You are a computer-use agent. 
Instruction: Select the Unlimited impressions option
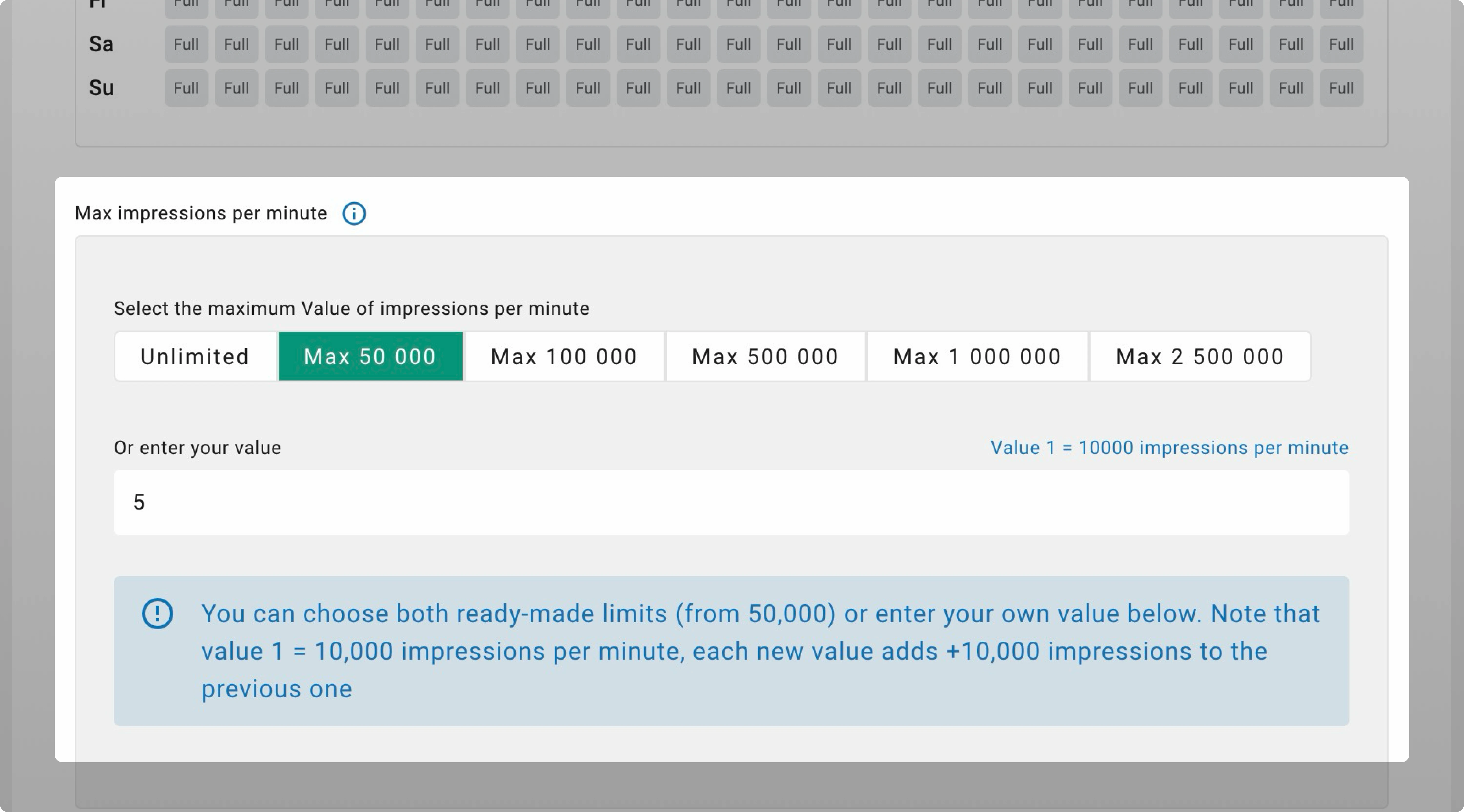[195, 356]
